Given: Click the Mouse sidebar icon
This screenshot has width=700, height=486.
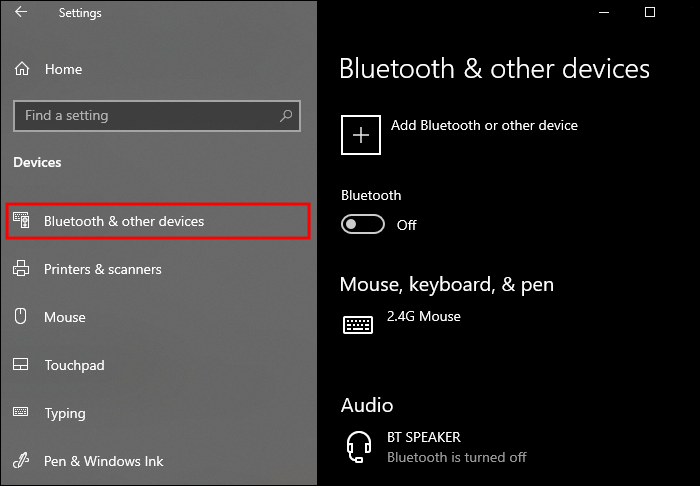Looking at the screenshot, I should tap(21, 317).
